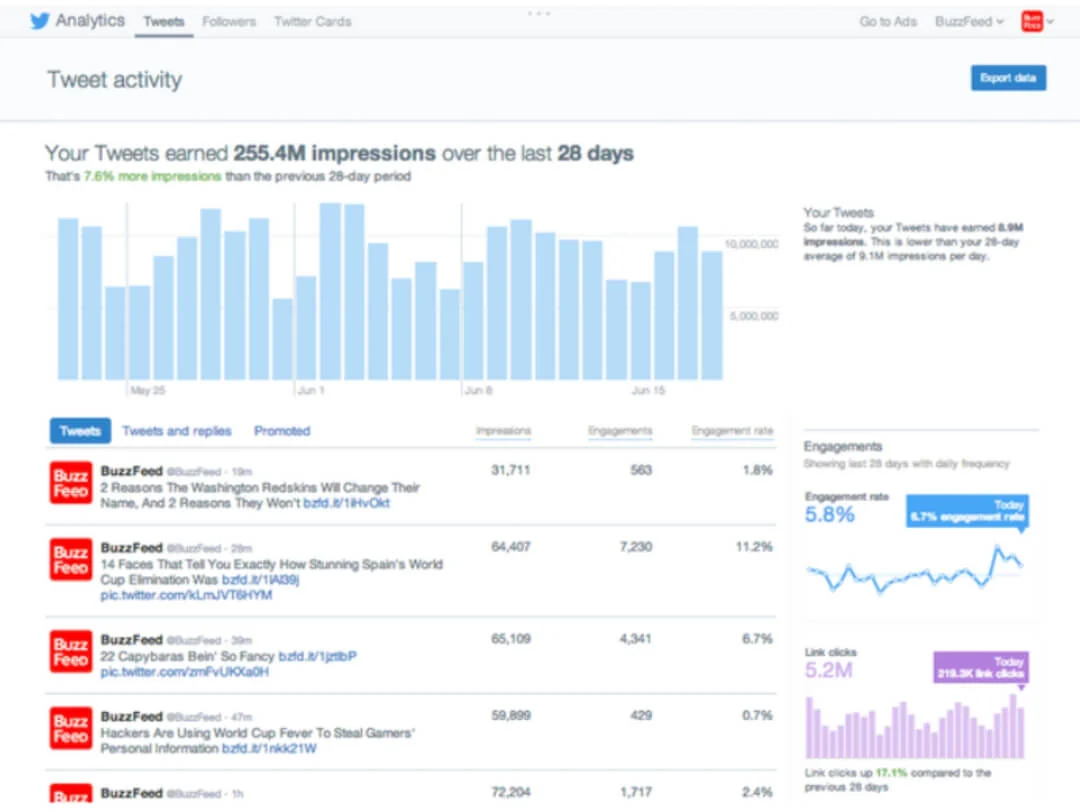The height and width of the screenshot is (812, 1080).
Task: Open the pic.twitter.com/kLmJVT6HYM link
Action: tap(187, 594)
